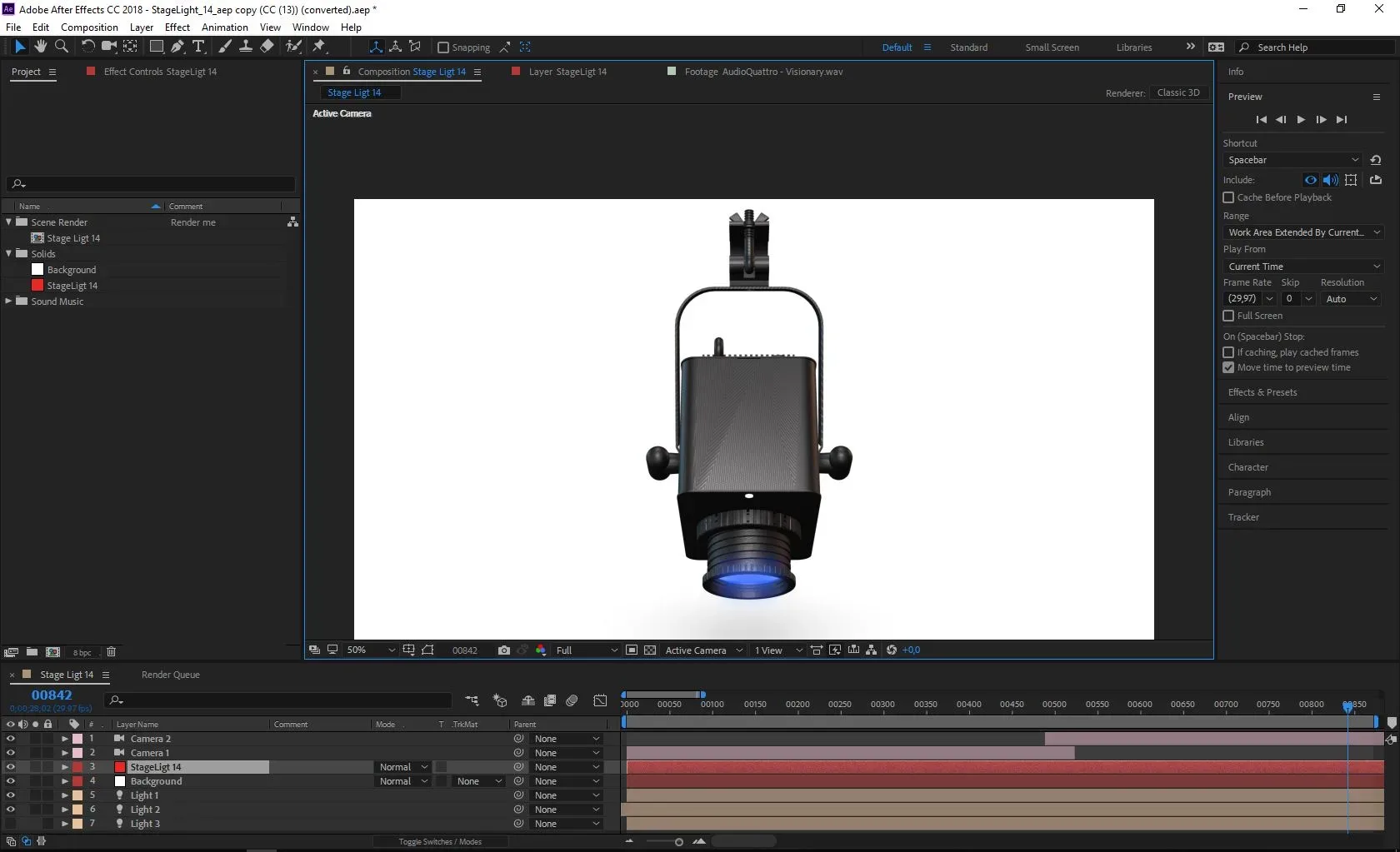Click the 8 bpc color depth button
Viewport: 1400px width, 852px height.
tap(82, 652)
